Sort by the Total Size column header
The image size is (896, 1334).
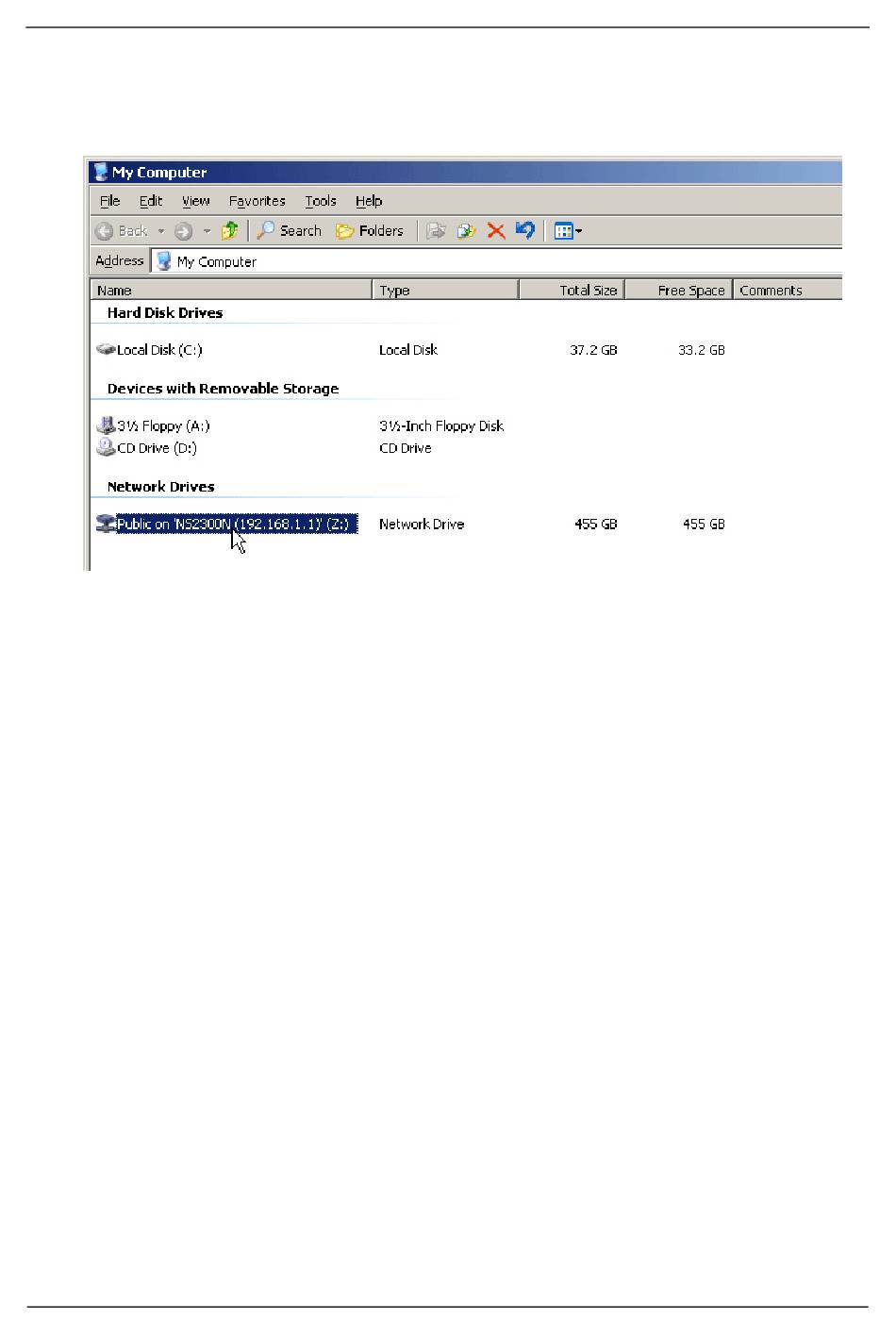[x=572, y=291]
